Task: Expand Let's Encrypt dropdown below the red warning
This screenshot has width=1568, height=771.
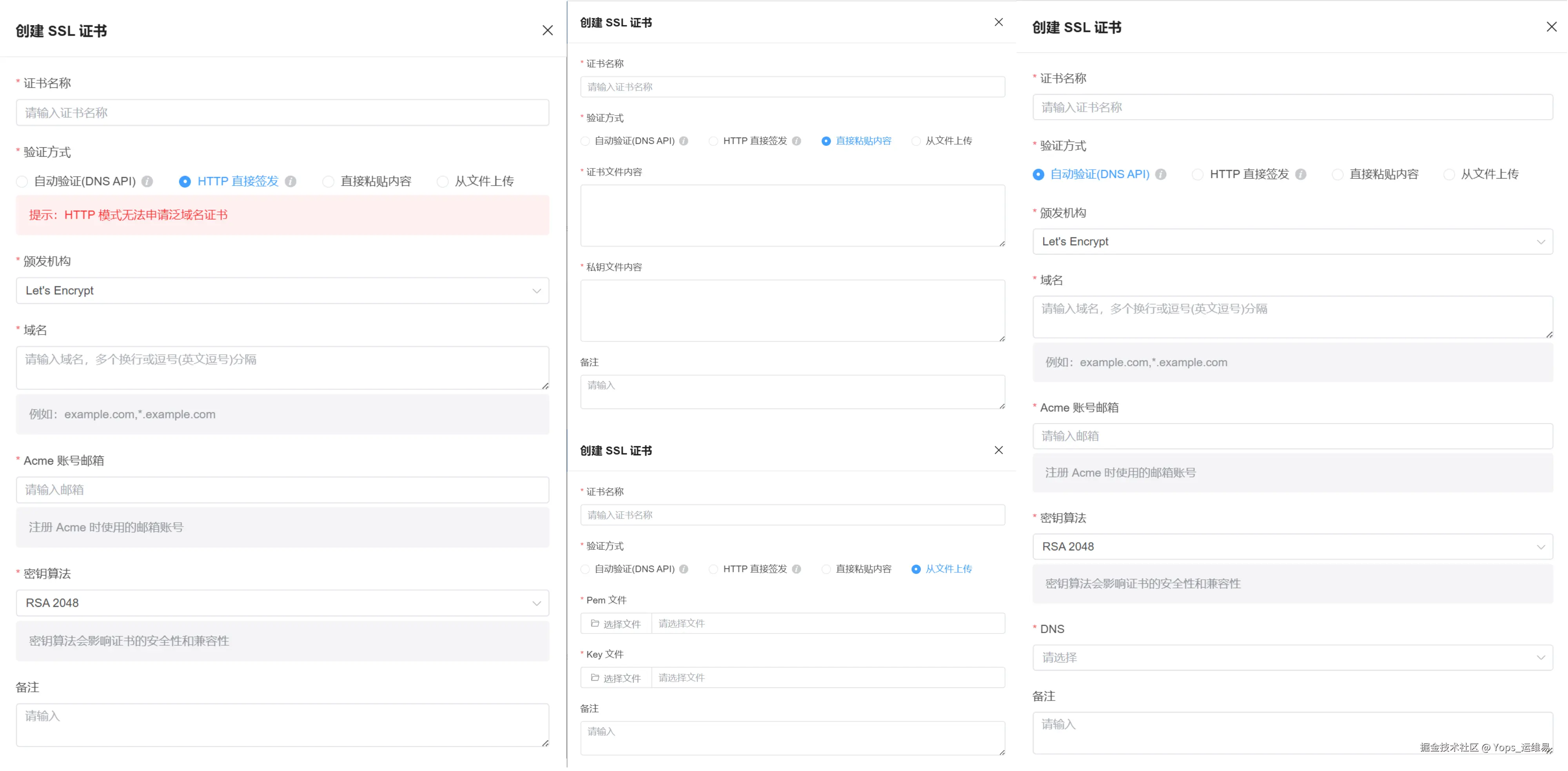Action: pos(282,291)
